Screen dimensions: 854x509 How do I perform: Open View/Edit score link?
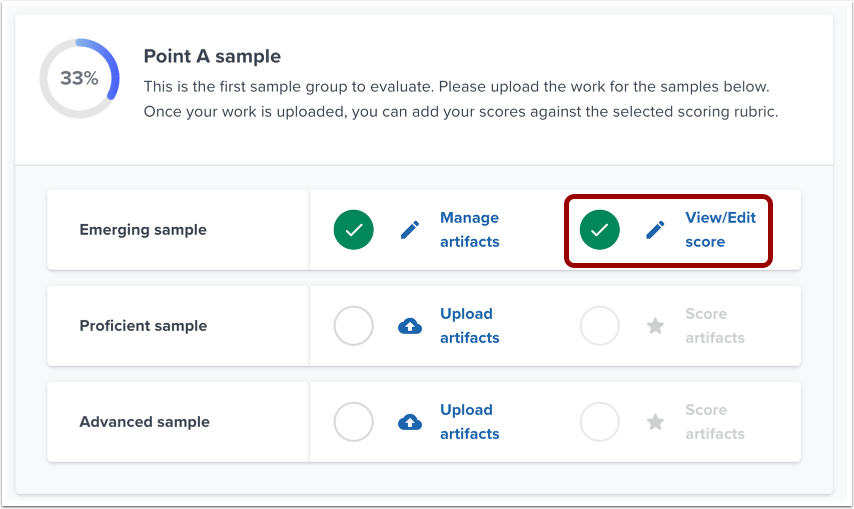click(719, 230)
